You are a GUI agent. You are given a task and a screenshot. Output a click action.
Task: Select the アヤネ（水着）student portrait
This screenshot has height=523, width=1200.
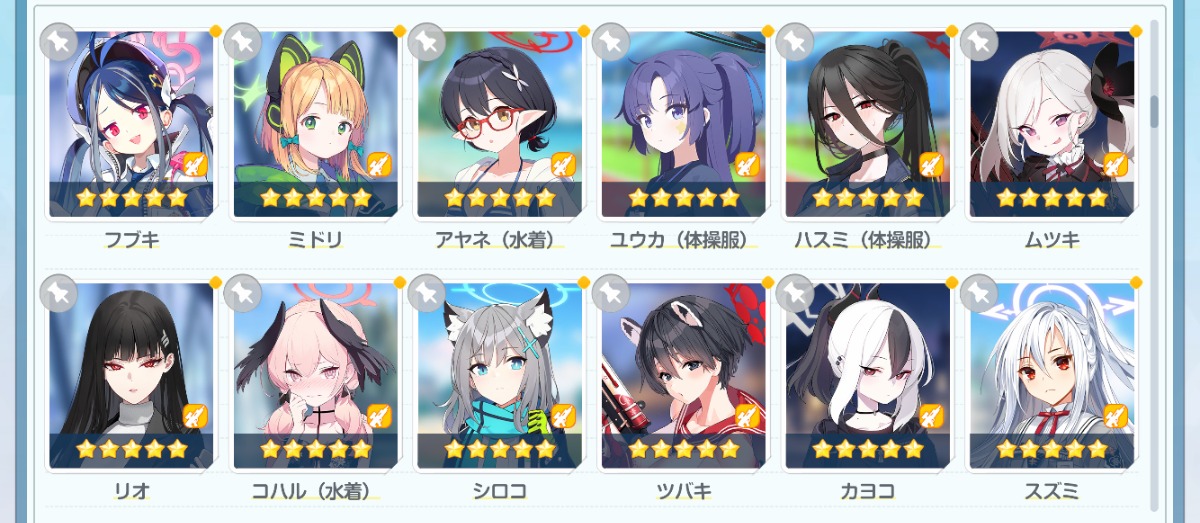pos(499,123)
